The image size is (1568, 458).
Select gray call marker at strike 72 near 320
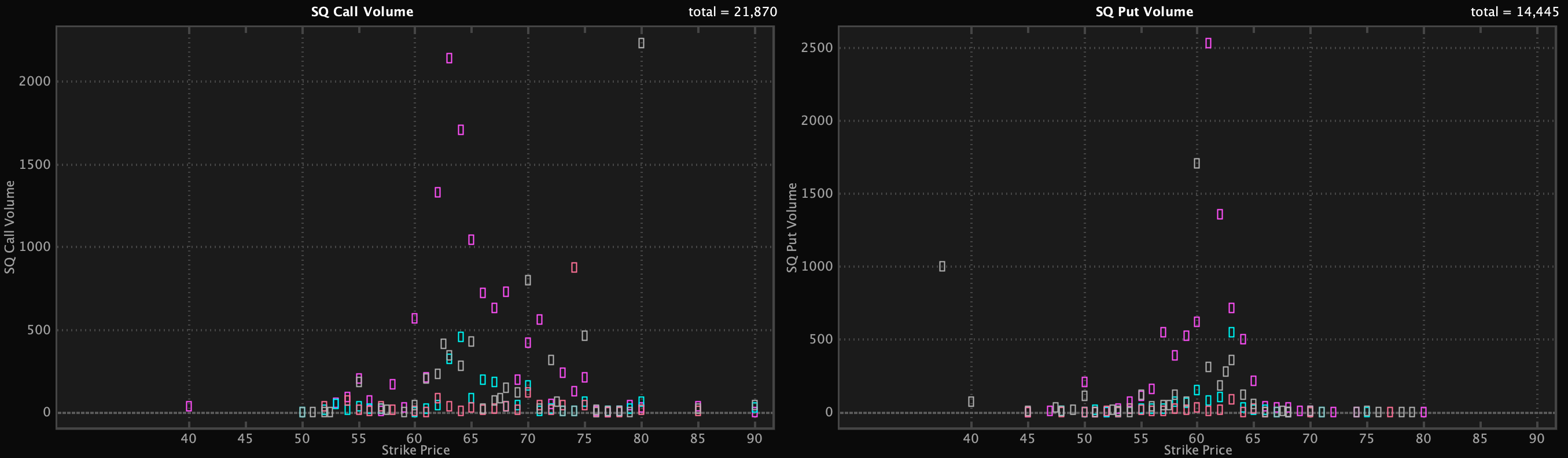click(x=551, y=360)
